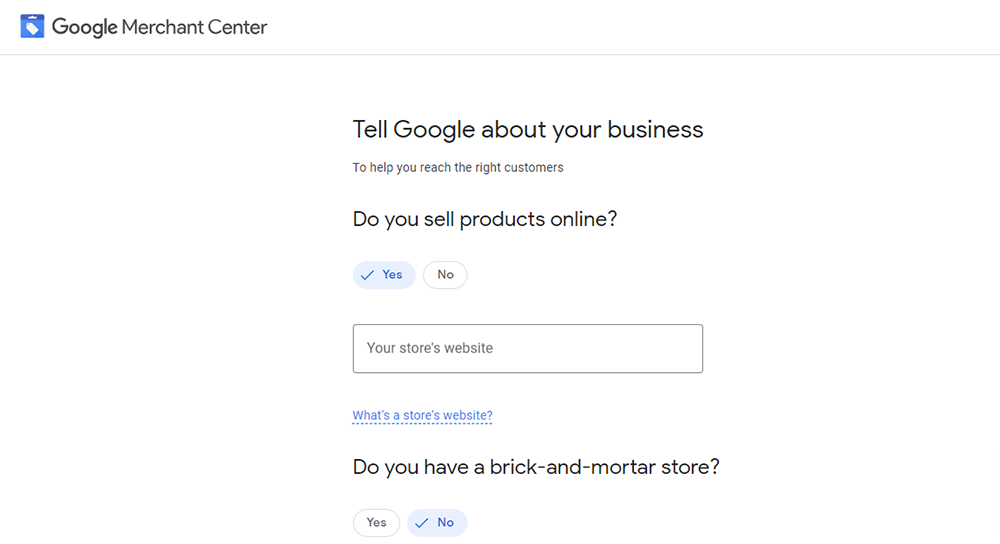
Task: Click the placeholder text in the website box
Action: pyautogui.click(x=430, y=348)
